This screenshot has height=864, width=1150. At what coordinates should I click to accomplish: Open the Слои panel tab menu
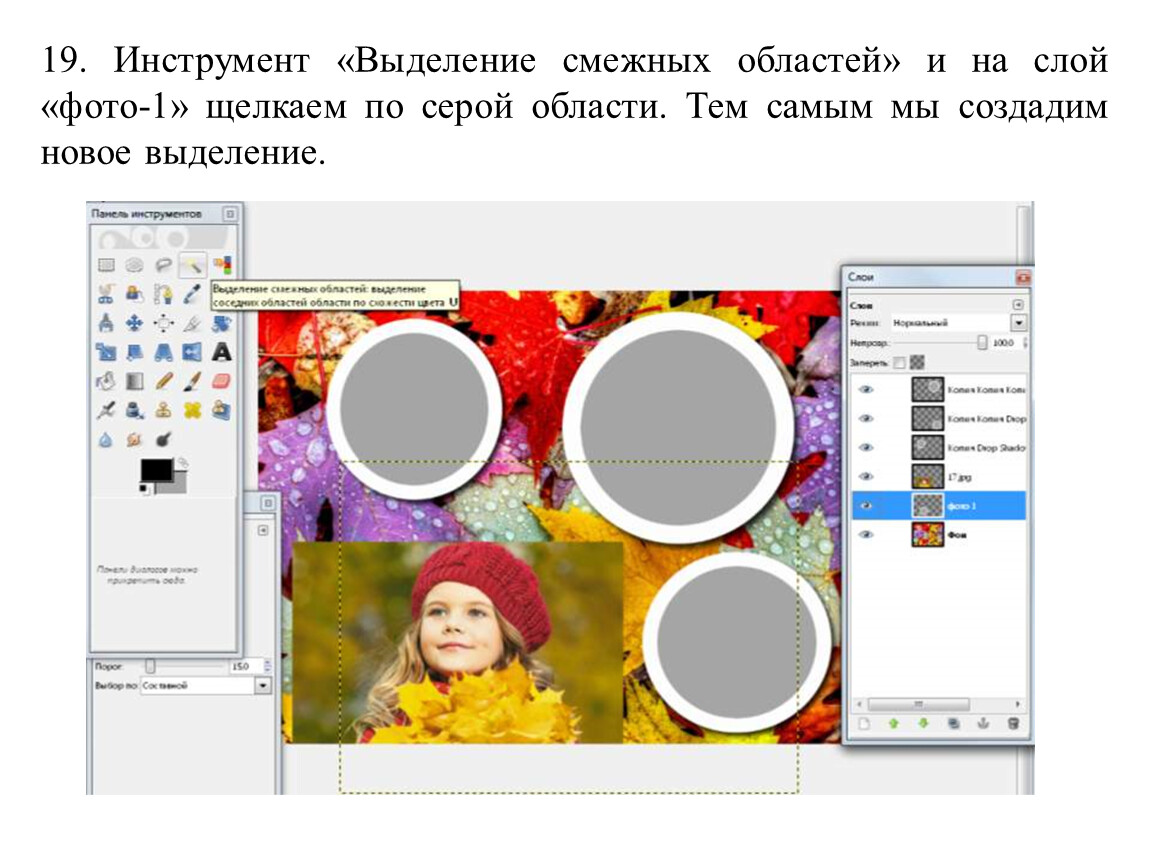tap(1018, 304)
